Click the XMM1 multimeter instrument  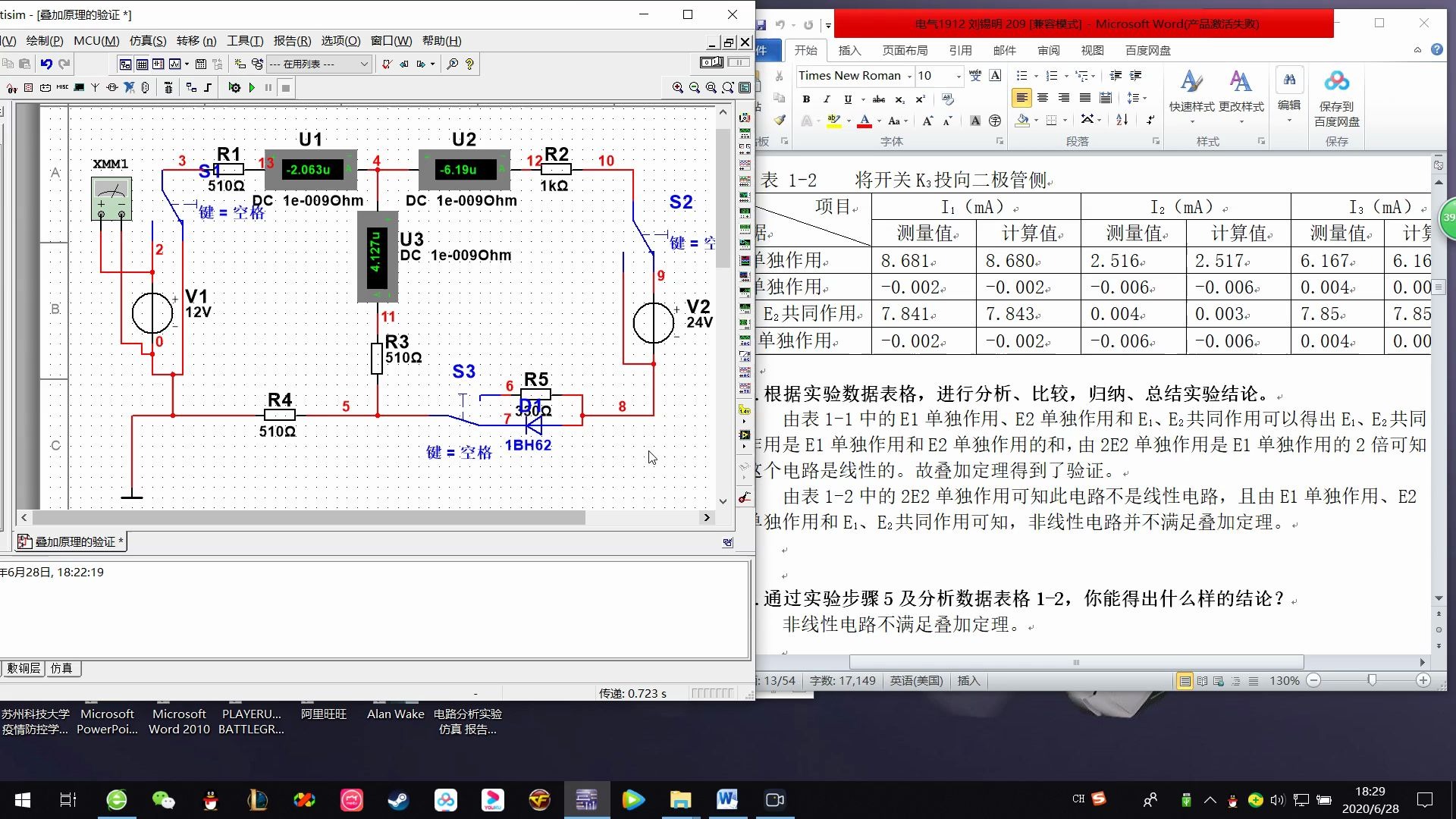coord(111,199)
